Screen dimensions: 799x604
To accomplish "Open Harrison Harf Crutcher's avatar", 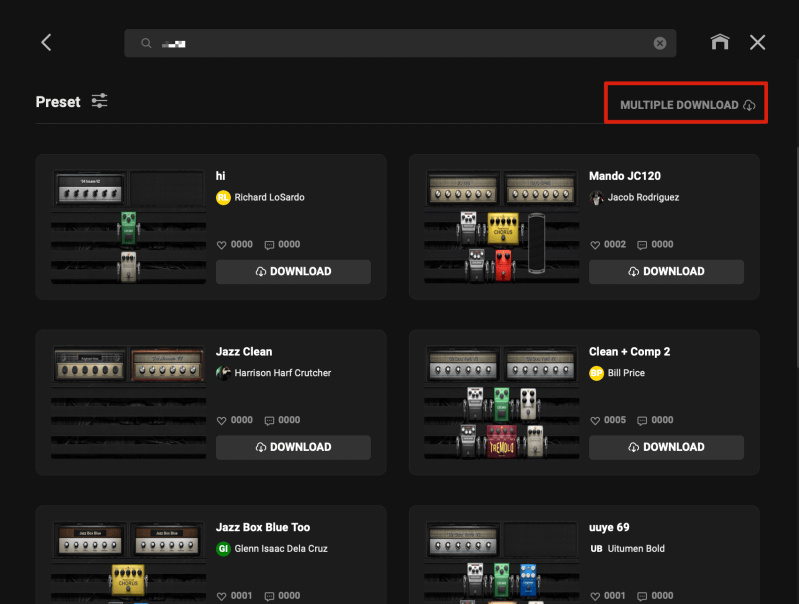I will 223,373.
